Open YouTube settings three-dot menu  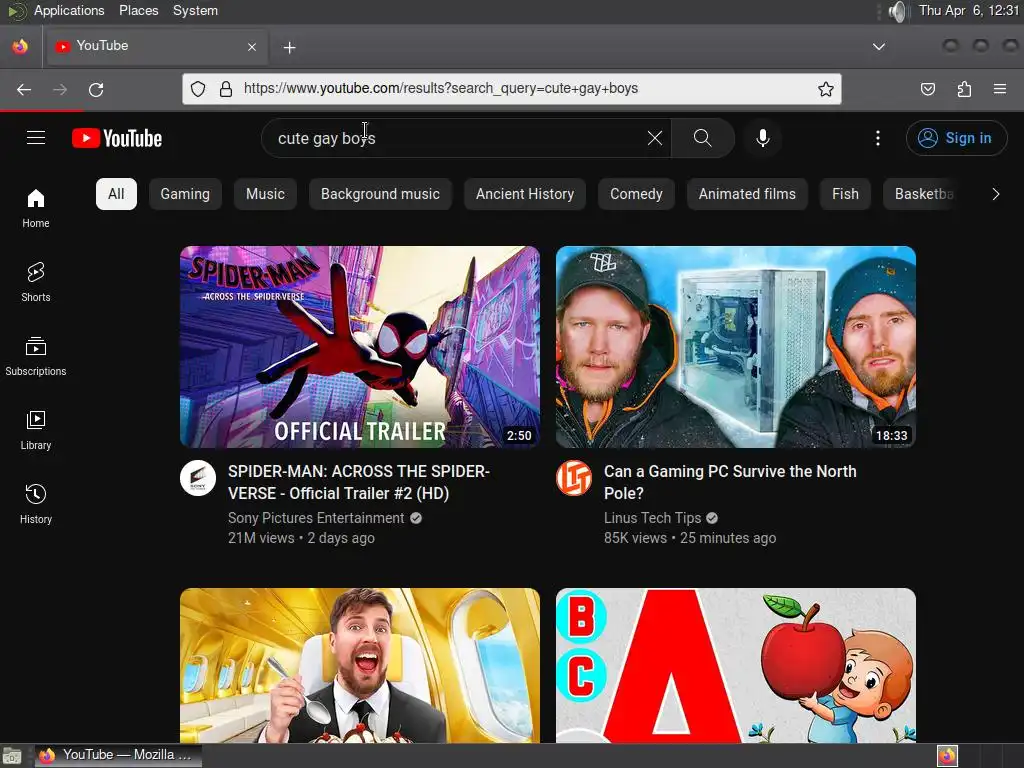point(878,138)
